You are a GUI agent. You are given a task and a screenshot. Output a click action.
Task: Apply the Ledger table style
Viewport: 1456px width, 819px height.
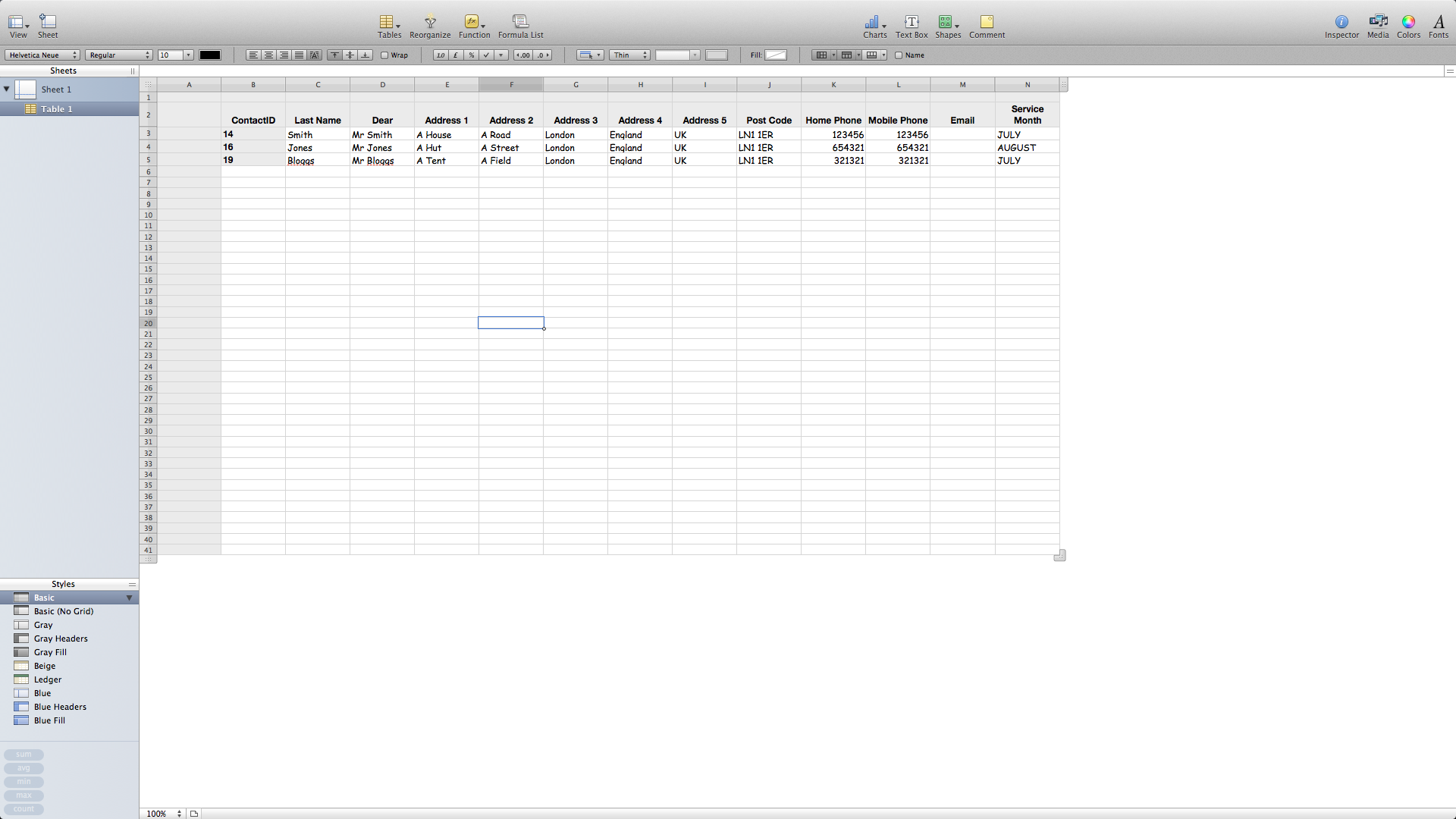point(47,679)
